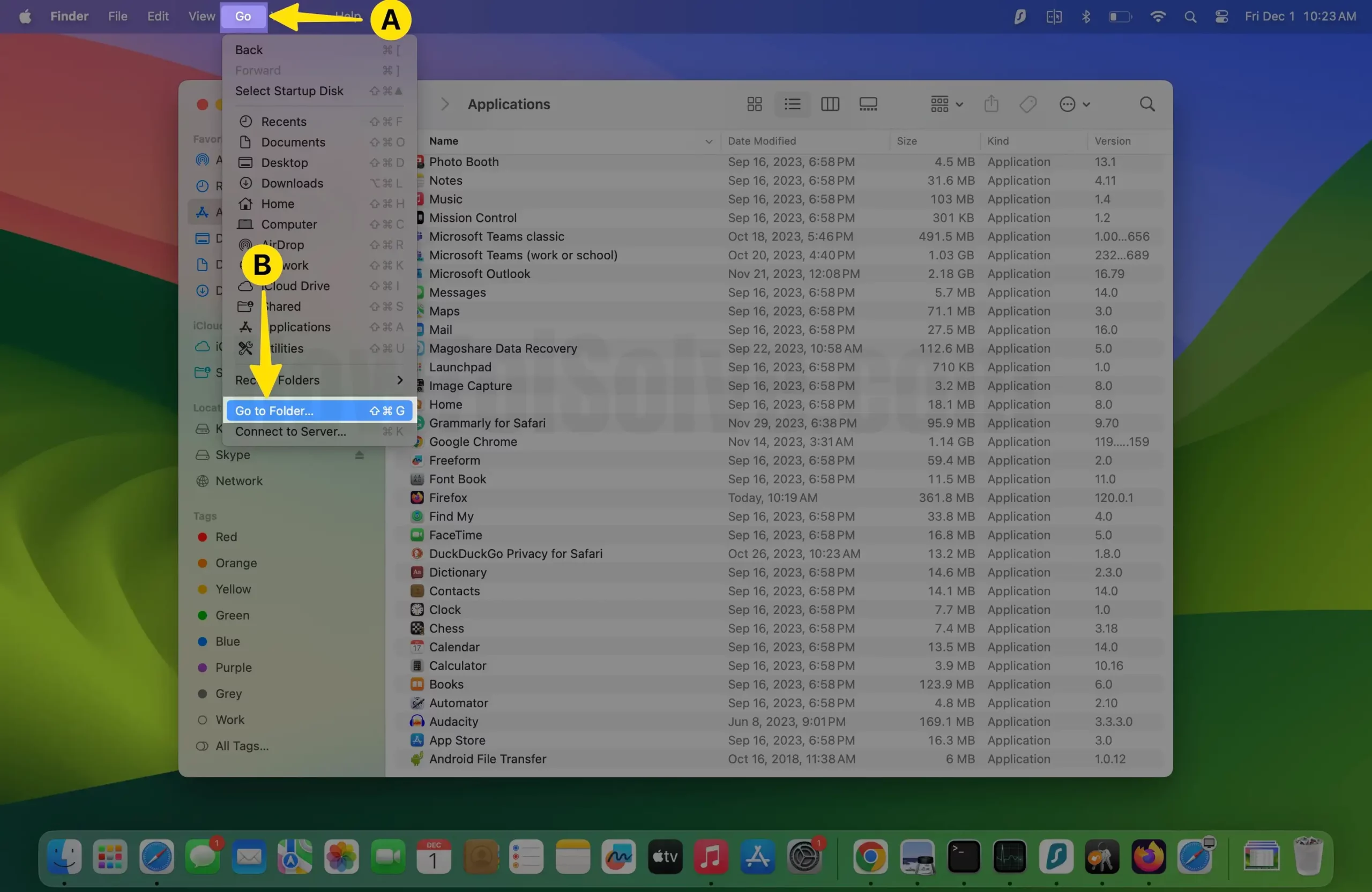The width and height of the screenshot is (1372, 892).
Task: Sort by the Name column header
Action: [443, 140]
